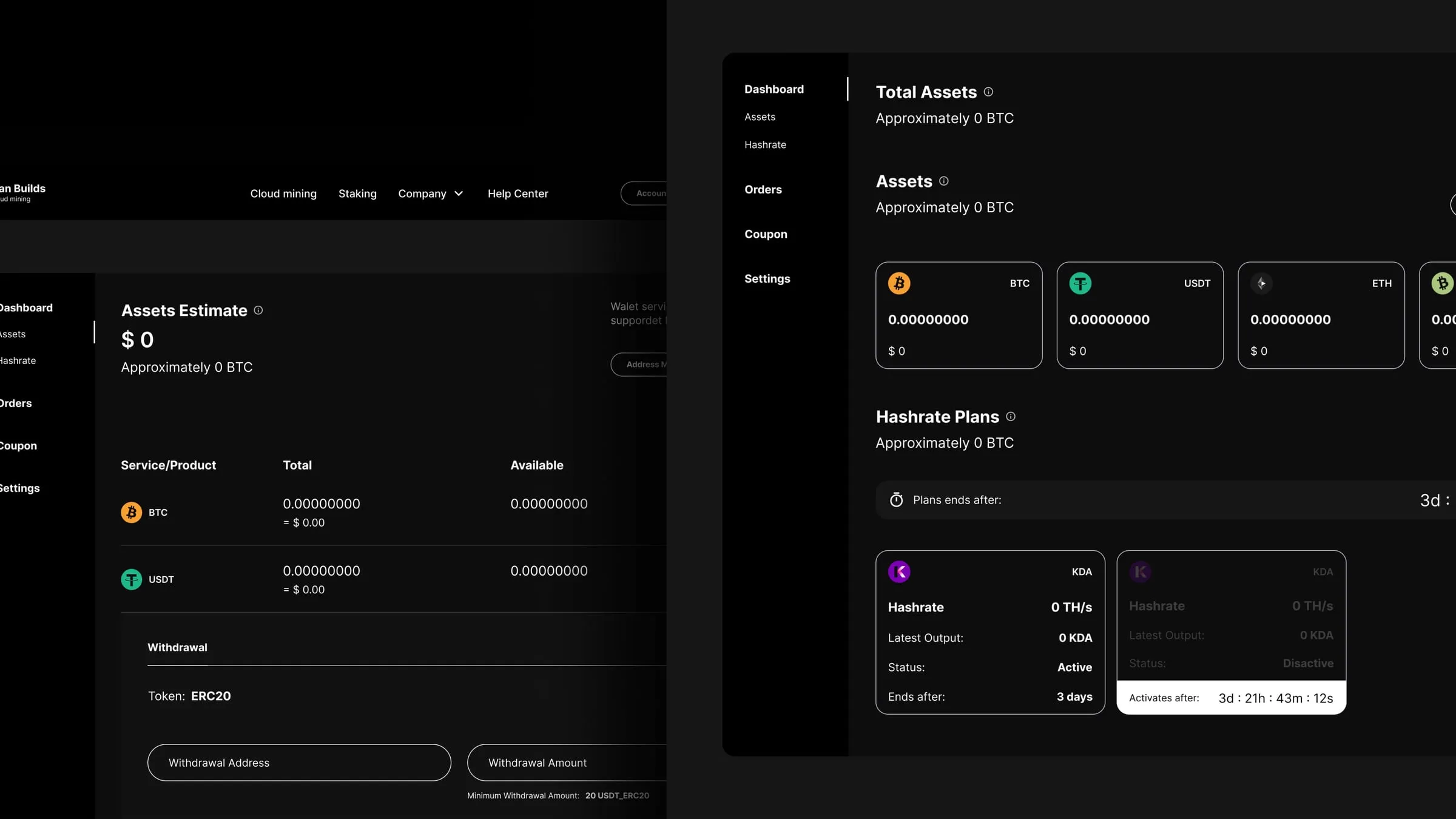The height and width of the screenshot is (819, 1456).
Task: Click the dimmed KDA icon in the disactive plan
Action: click(x=1140, y=571)
